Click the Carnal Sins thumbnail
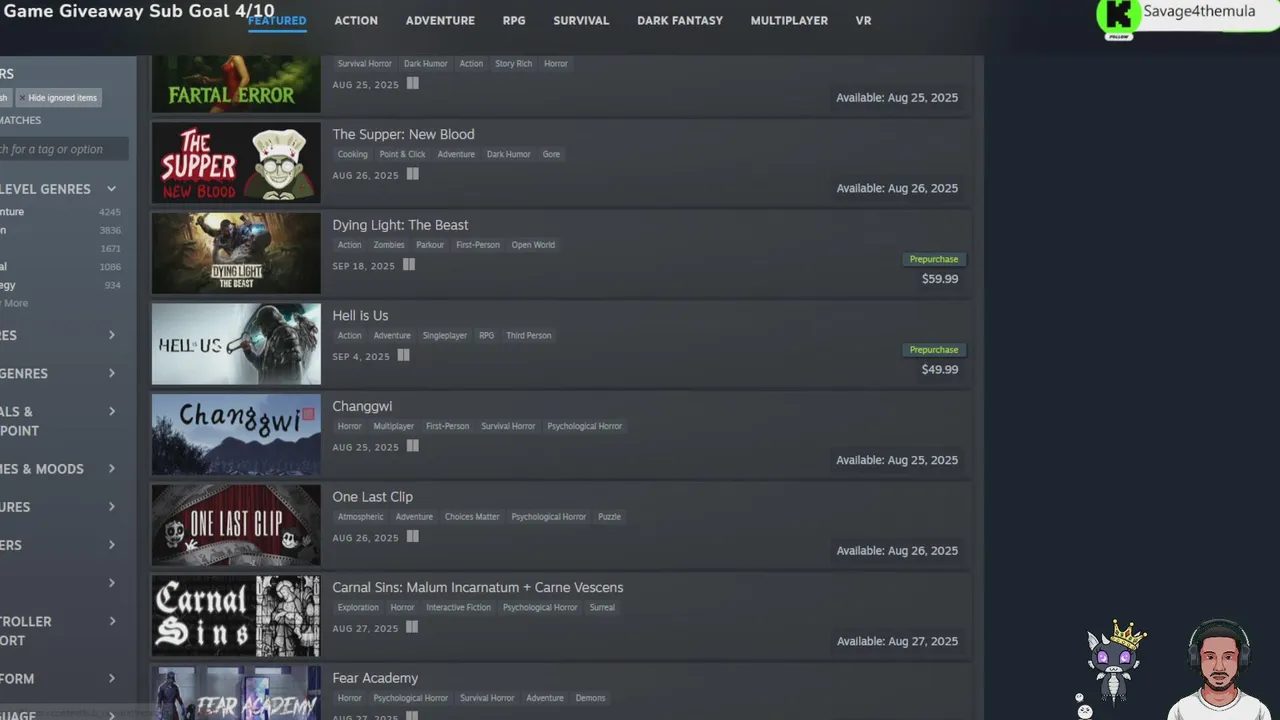The image size is (1280, 720). click(236, 616)
